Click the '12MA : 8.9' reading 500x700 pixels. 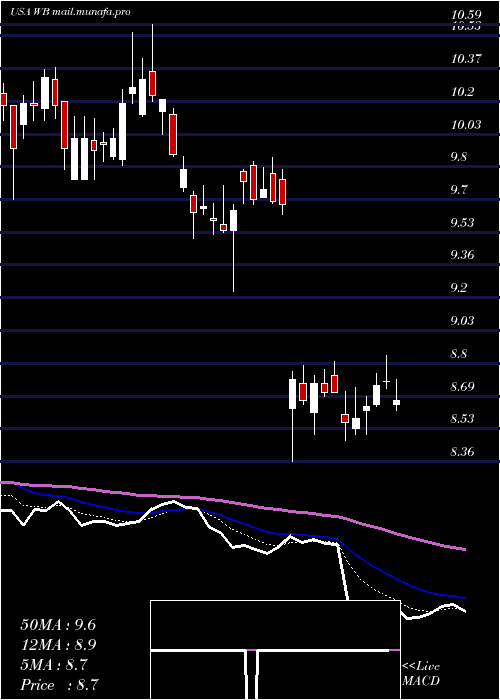click(x=58, y=645)
